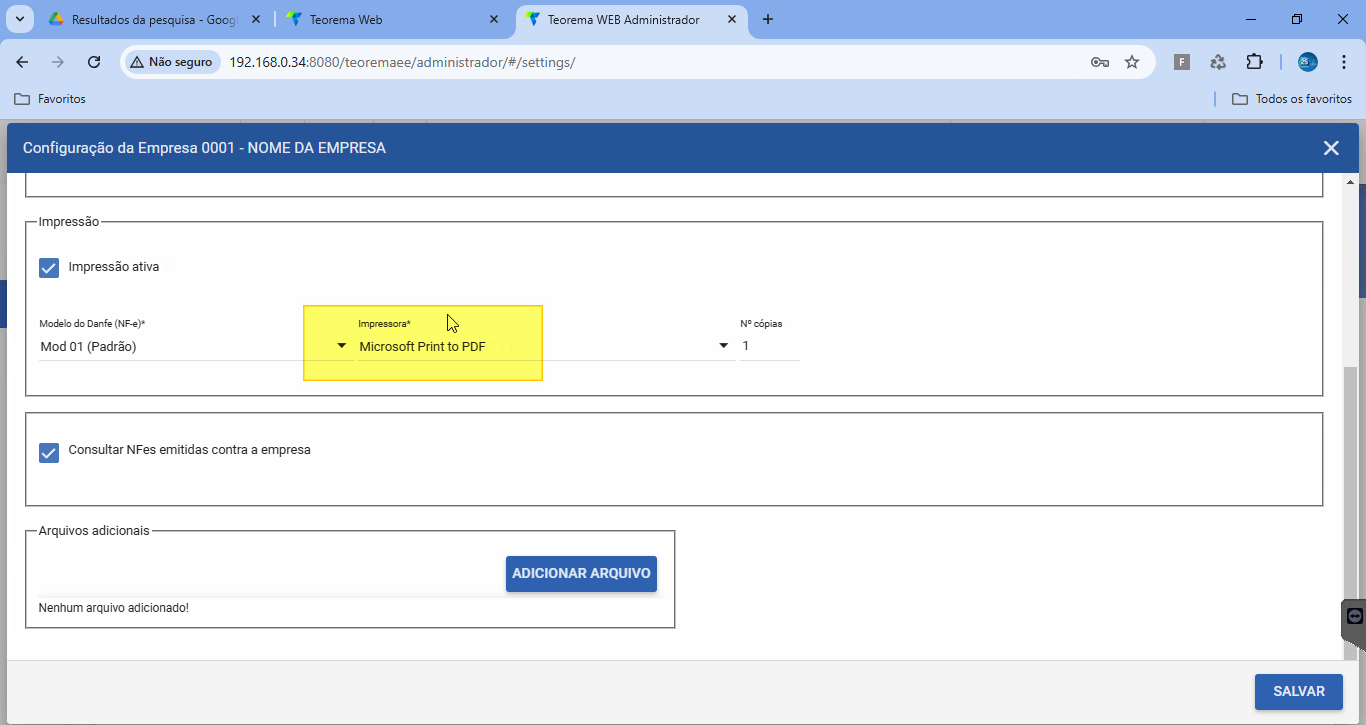The height and width of the screenshot is (725, 1366).
Task: Click the browser back arrow
Action: [x=22, y=62]
